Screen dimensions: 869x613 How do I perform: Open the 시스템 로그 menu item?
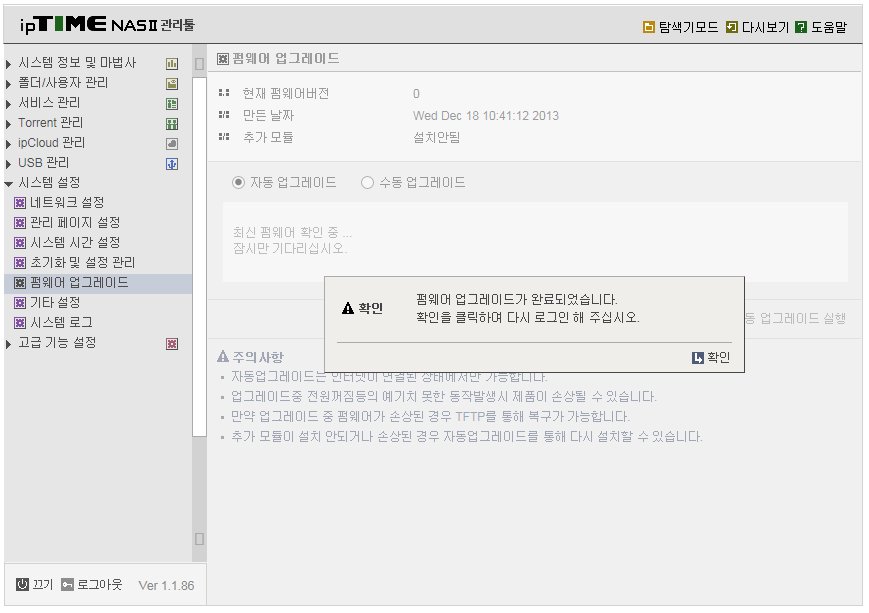53,322
